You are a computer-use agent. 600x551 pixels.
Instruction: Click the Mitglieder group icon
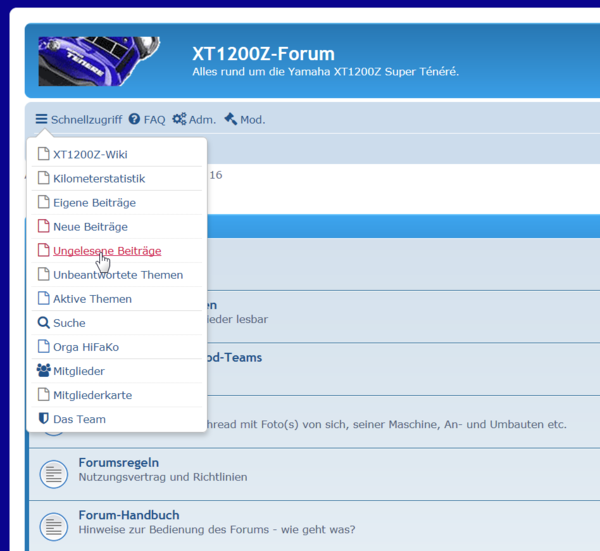tap(43, 371)
